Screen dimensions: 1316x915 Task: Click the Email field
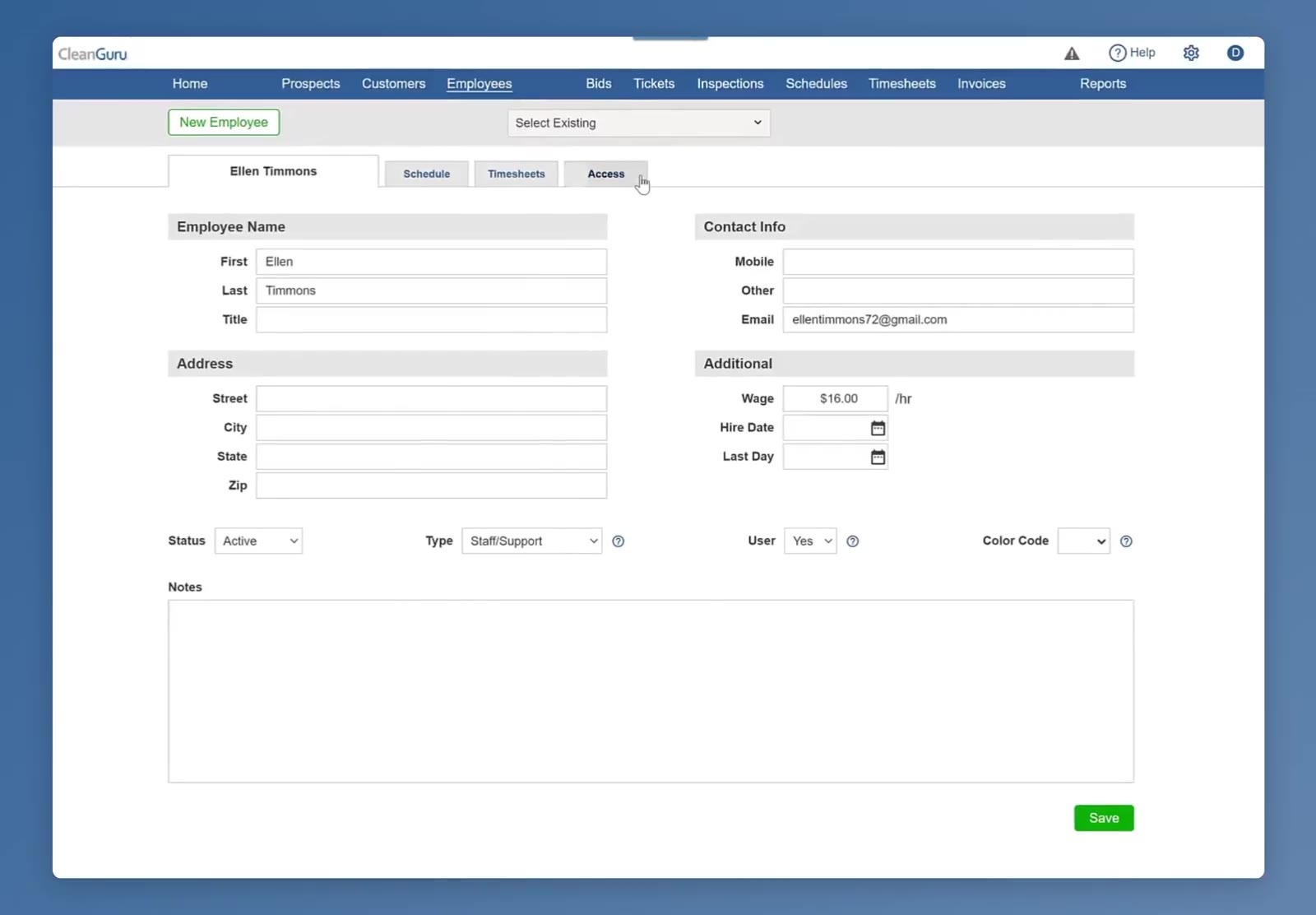(x=957, y=319)
